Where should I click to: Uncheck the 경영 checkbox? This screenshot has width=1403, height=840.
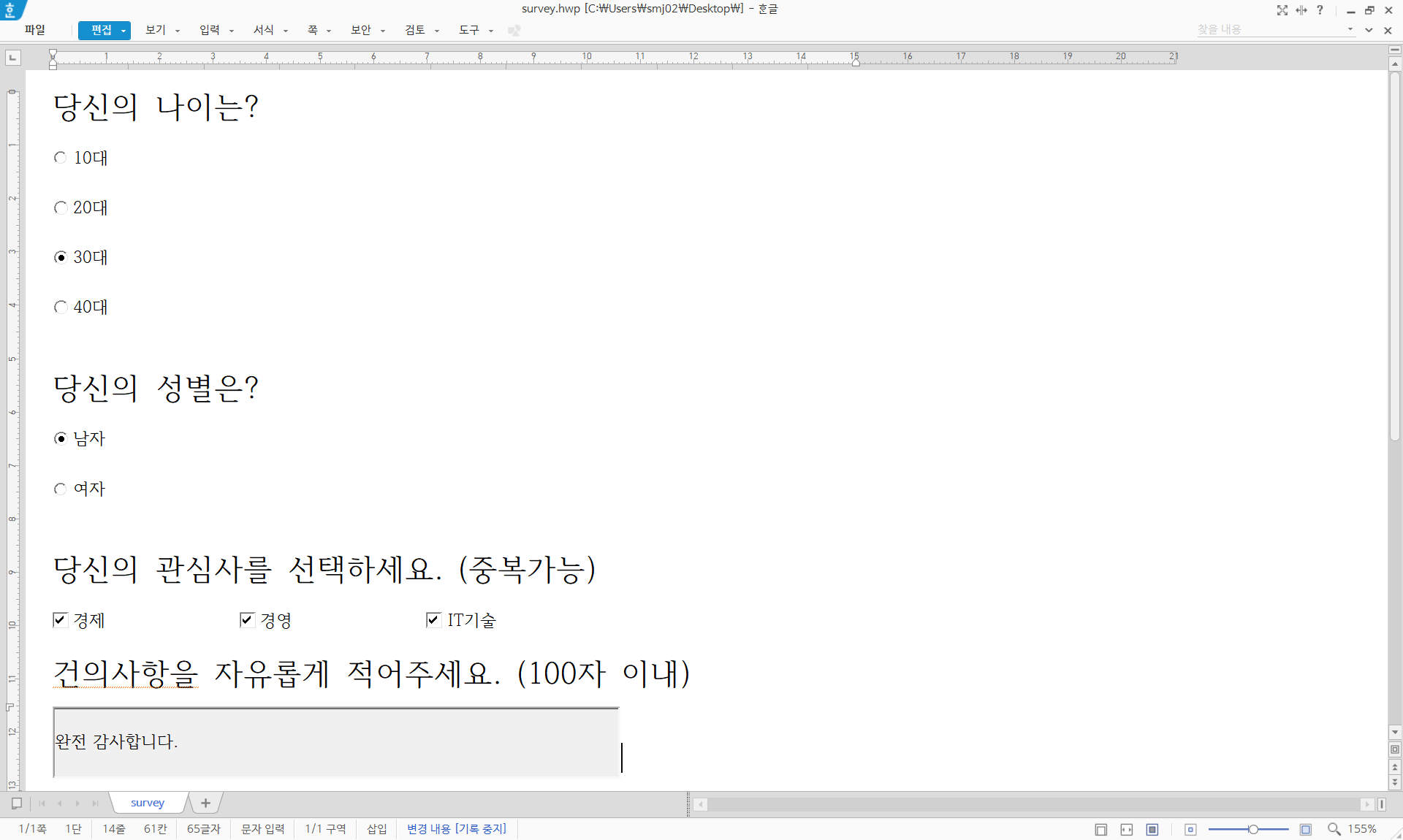point(247,620)
